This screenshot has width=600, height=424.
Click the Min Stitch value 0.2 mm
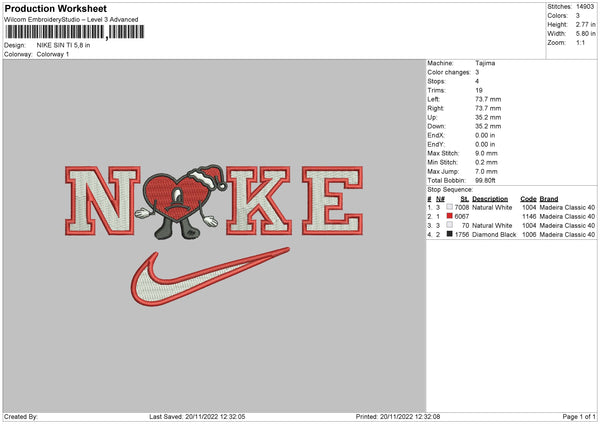tap(486, 162)
